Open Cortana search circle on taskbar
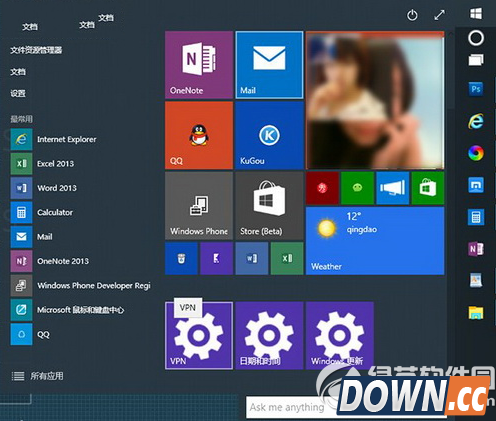 476,38
